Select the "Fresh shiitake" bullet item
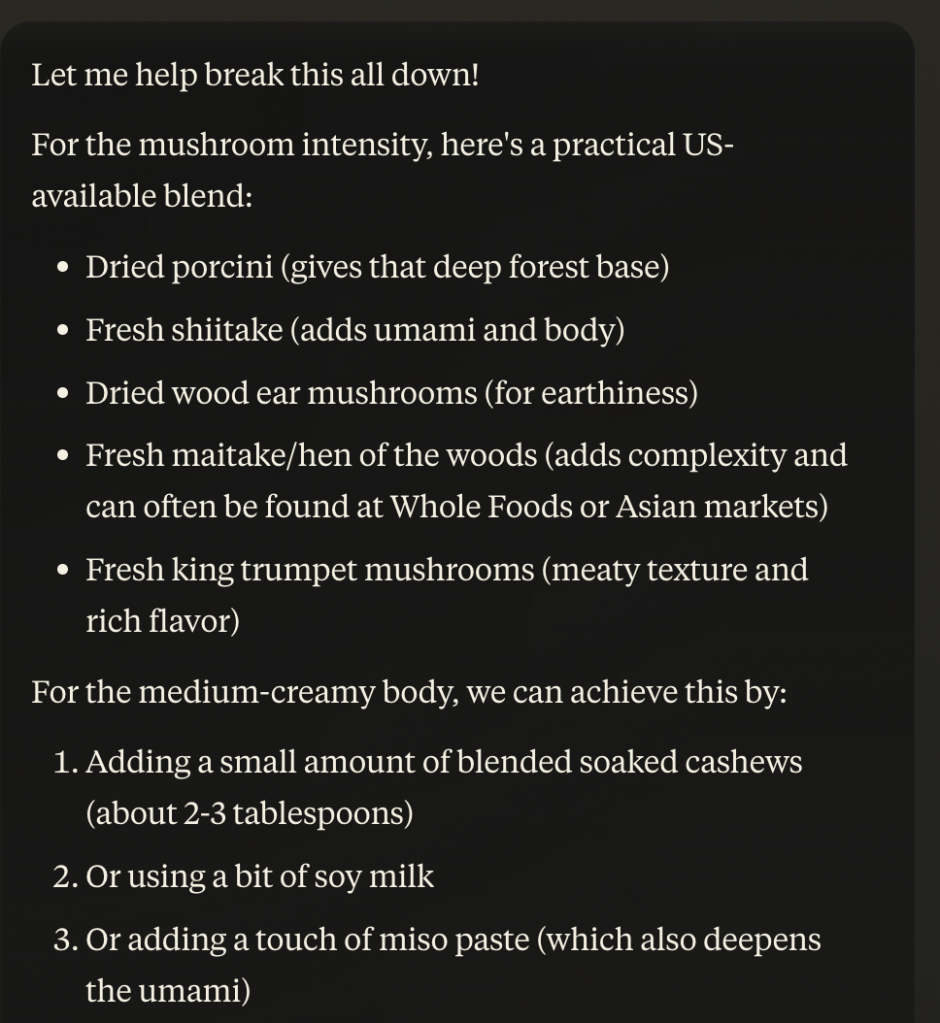940x1023 pixels. coord(184,330)
